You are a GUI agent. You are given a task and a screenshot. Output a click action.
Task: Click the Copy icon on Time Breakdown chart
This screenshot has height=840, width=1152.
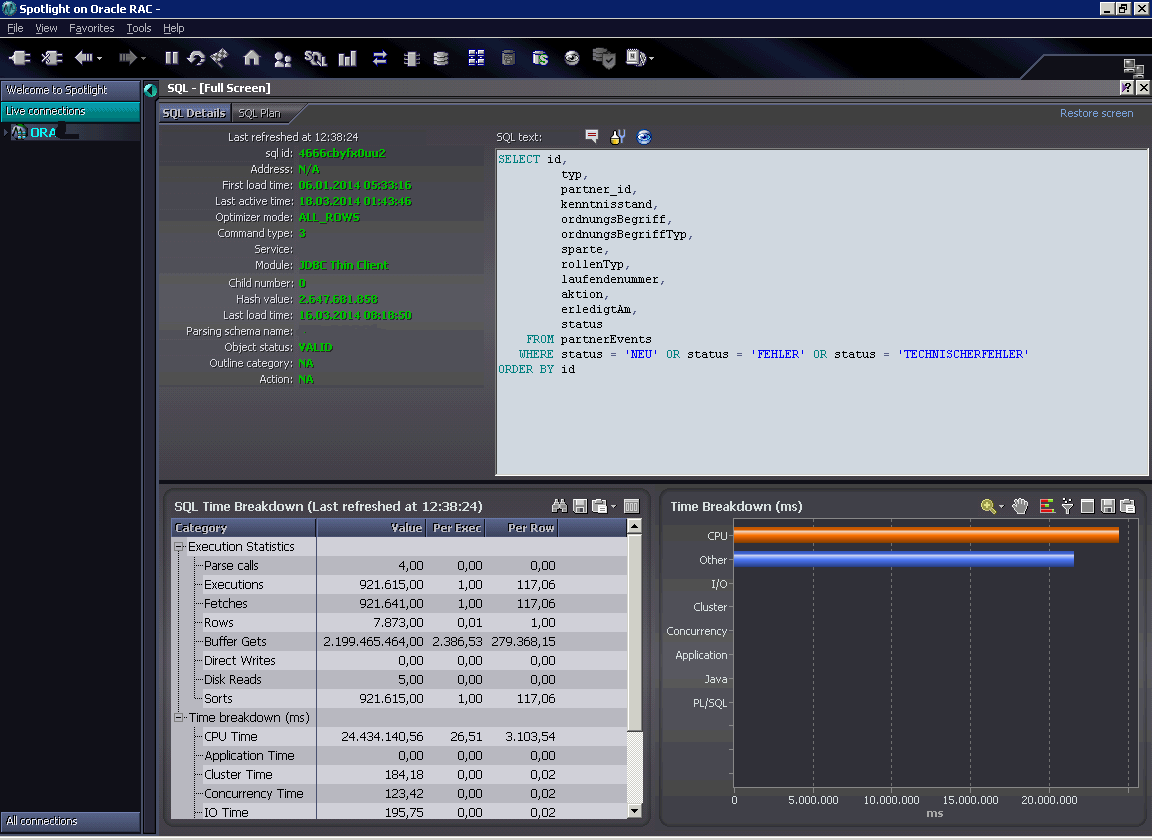1128,506
